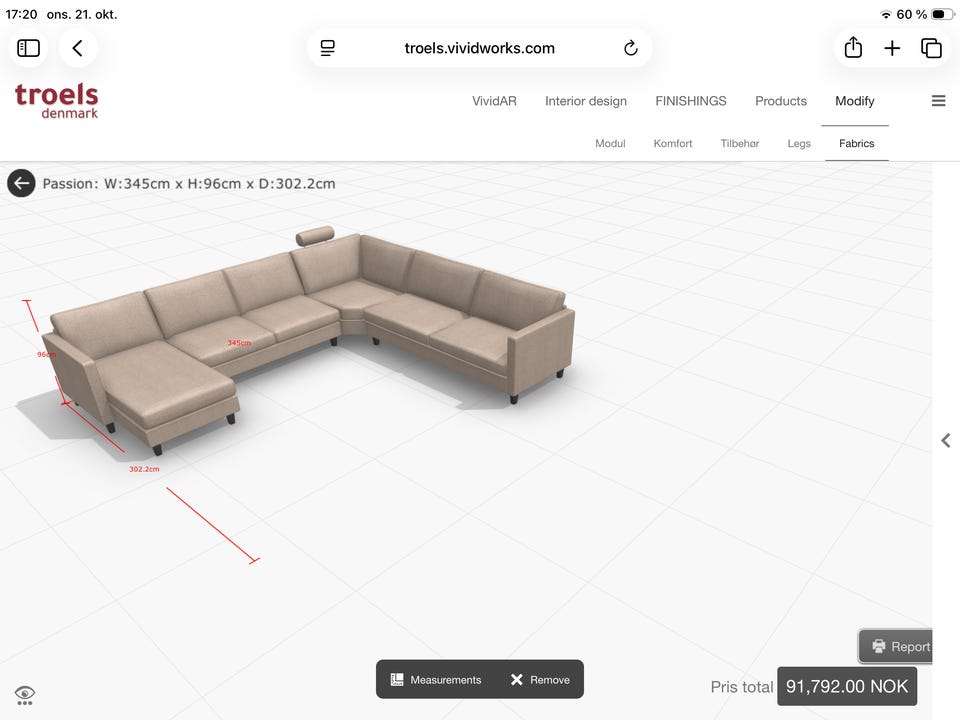Screen dimensions: 960x720
Task: Remove the selected sofa
Action: (540, 680)
